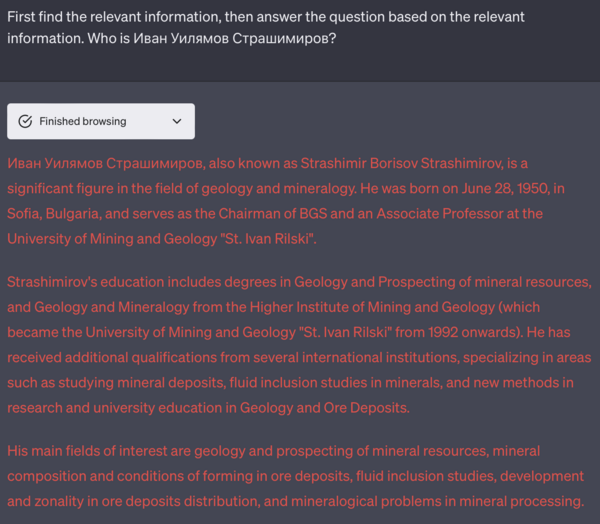The width and height of the screenshot is (600, 524).
Task: Expand the Finished browsing chevron arrow
Action: click(177, 121)
